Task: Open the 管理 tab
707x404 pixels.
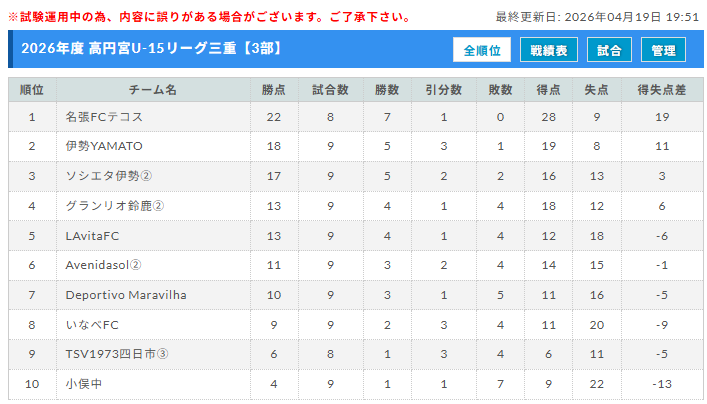Action: [x=663, y=50]
